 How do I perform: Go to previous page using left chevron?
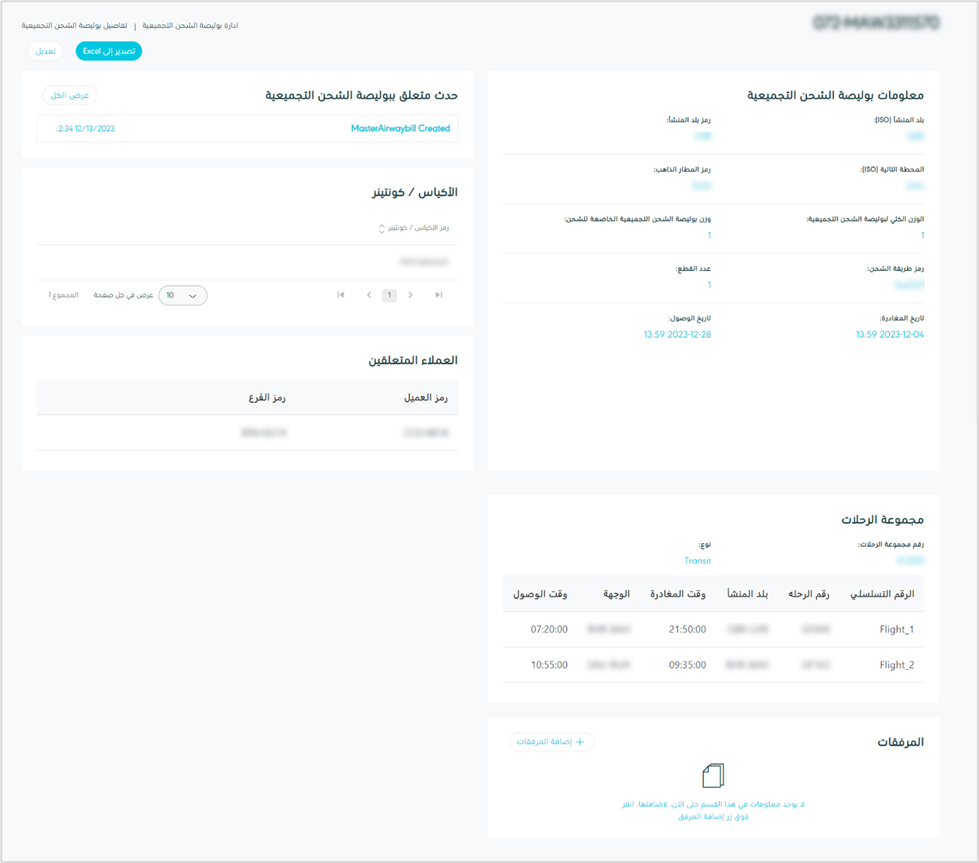369,295
